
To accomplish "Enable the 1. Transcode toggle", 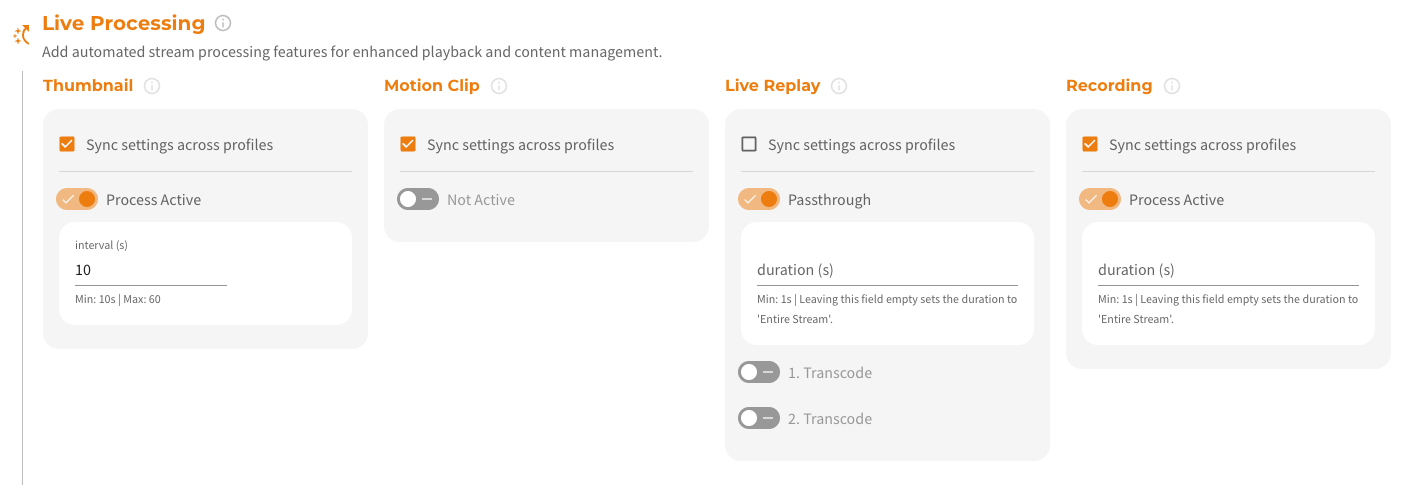I will (x=759, y=372).
